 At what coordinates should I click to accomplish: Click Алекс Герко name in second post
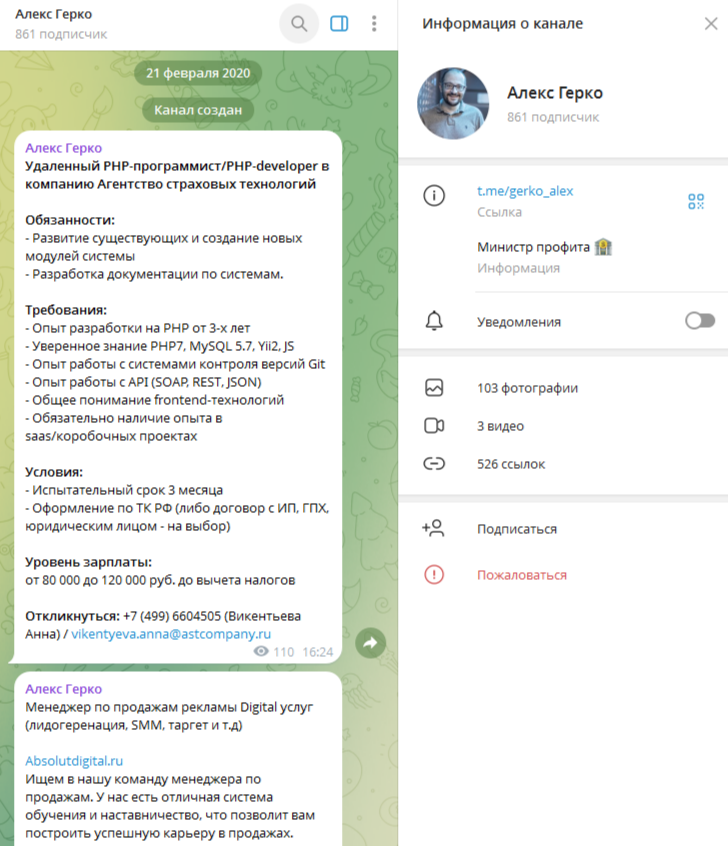[64, 689]
